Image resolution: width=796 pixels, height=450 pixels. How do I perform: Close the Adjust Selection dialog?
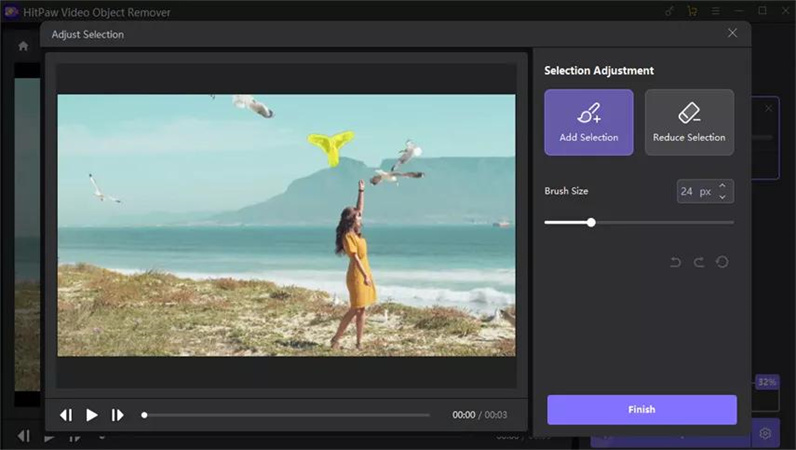[732, 33]
